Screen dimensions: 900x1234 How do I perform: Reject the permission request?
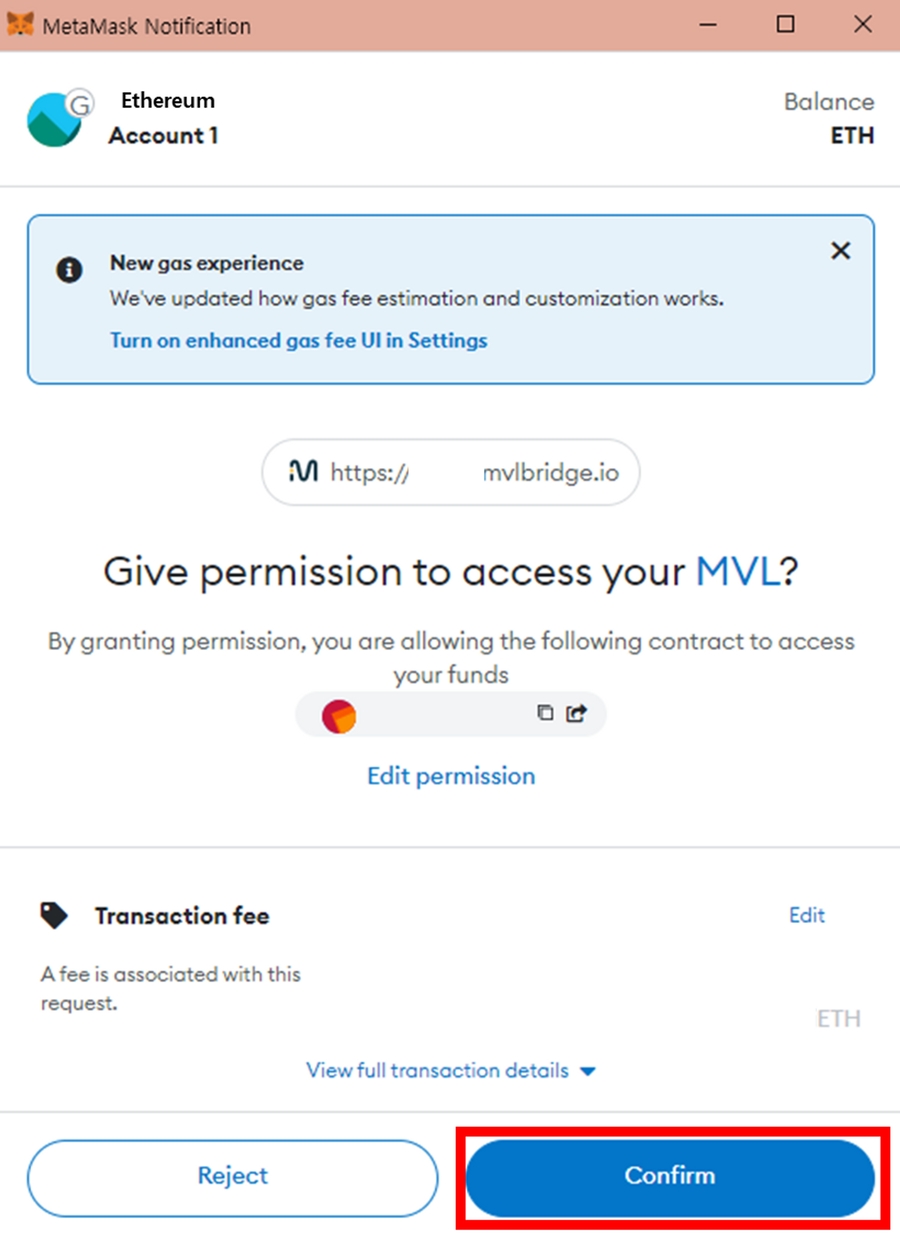pyautogui.click(x=232, y=1177)
